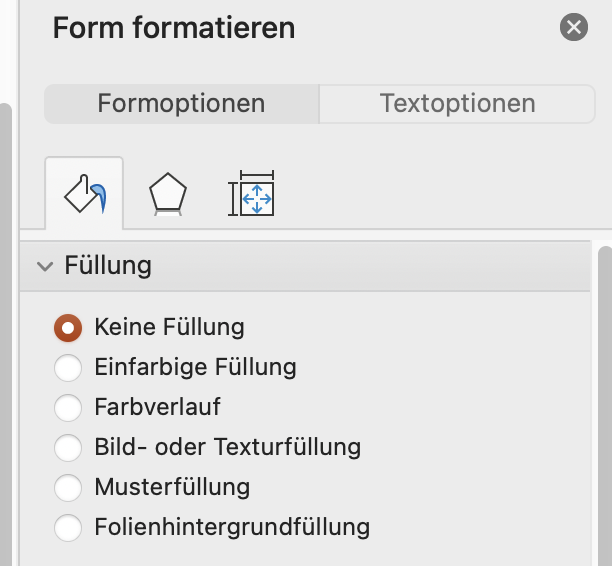
Task: Click the Form formatieren panel title
Action: (174, 28)
